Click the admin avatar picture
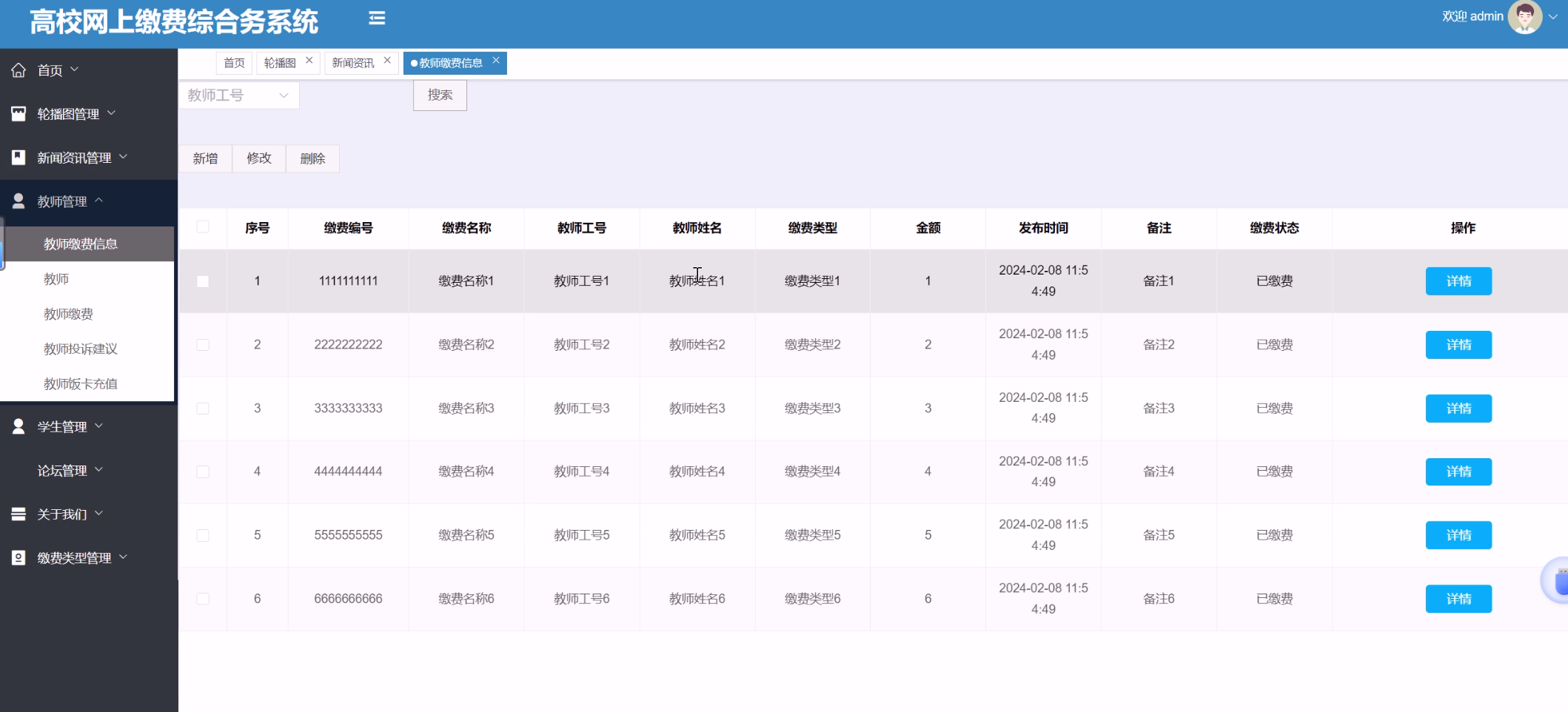Screen dimensions: 1568x712 click(x=1524, y=17)
